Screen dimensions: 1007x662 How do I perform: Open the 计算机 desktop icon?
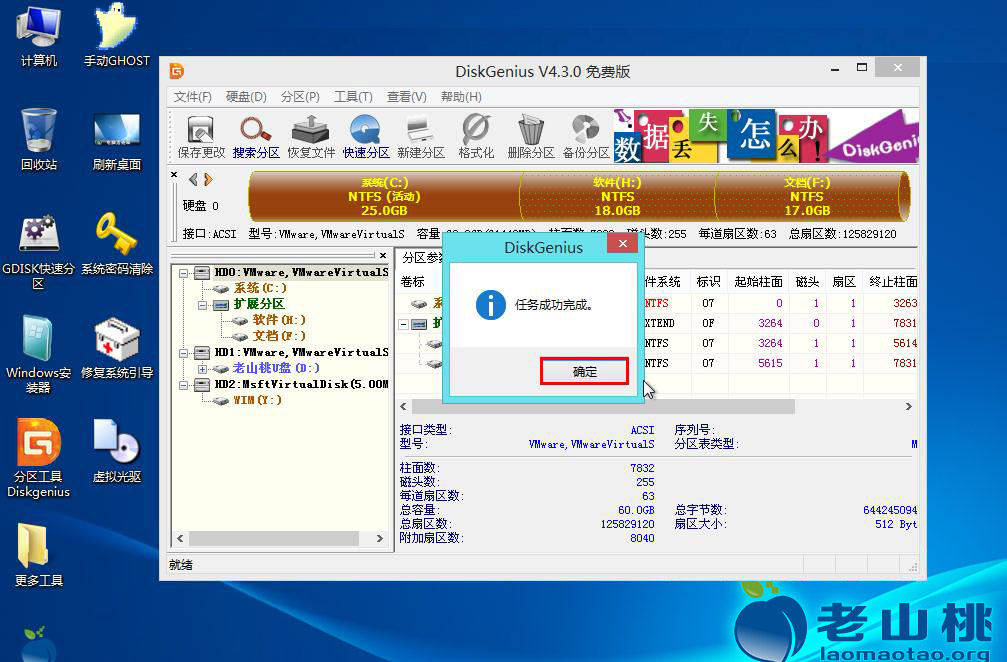[x=39, y=35]
